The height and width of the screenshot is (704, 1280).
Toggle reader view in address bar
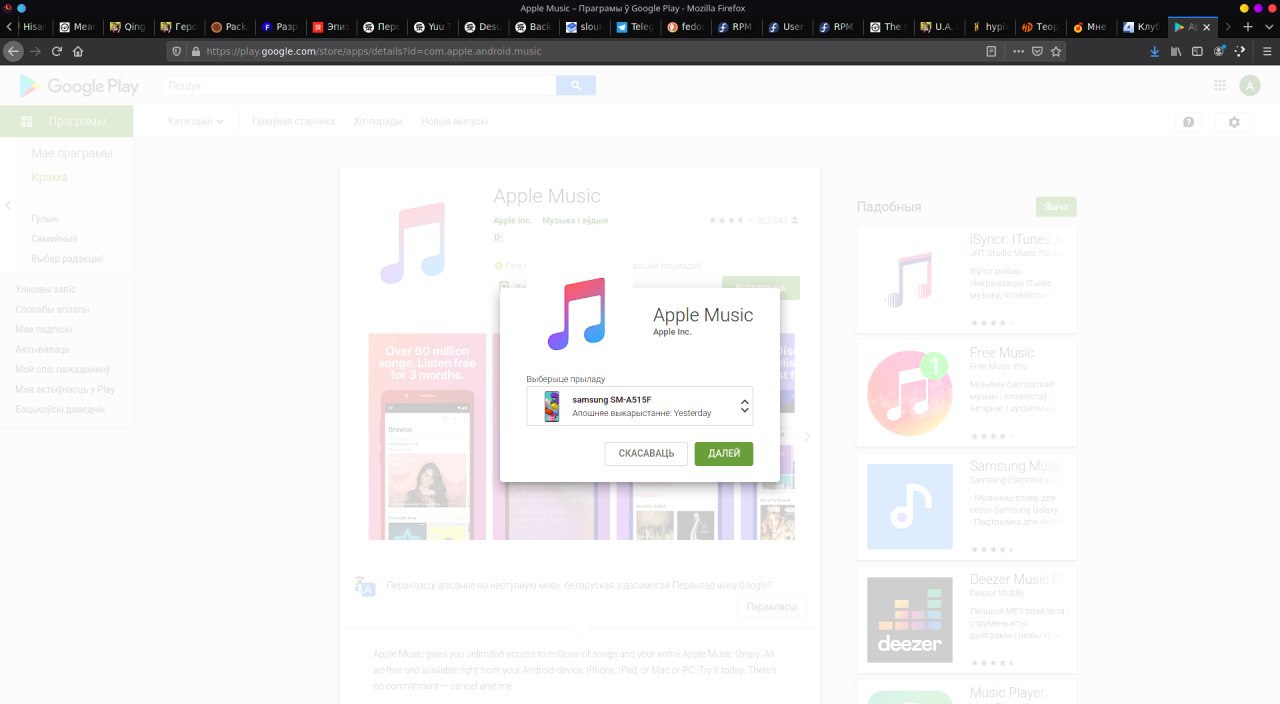click(991, 51)
